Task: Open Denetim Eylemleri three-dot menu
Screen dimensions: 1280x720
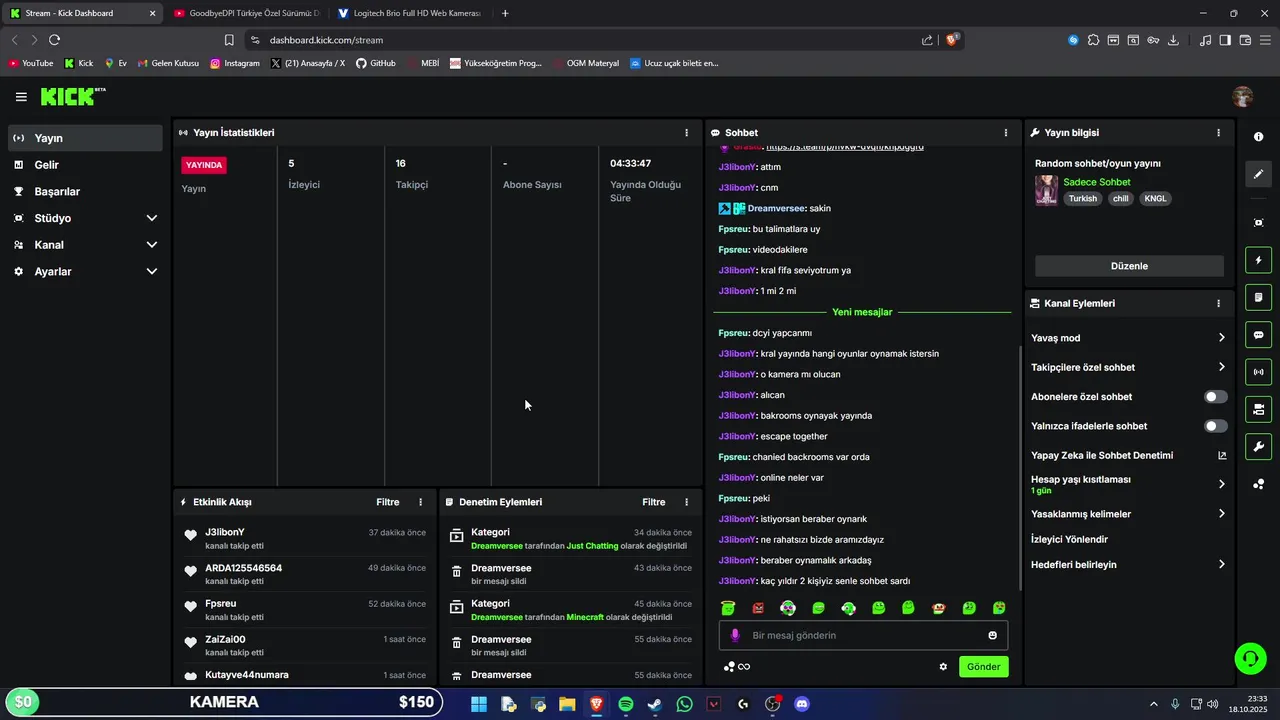Action: (686, 502)
